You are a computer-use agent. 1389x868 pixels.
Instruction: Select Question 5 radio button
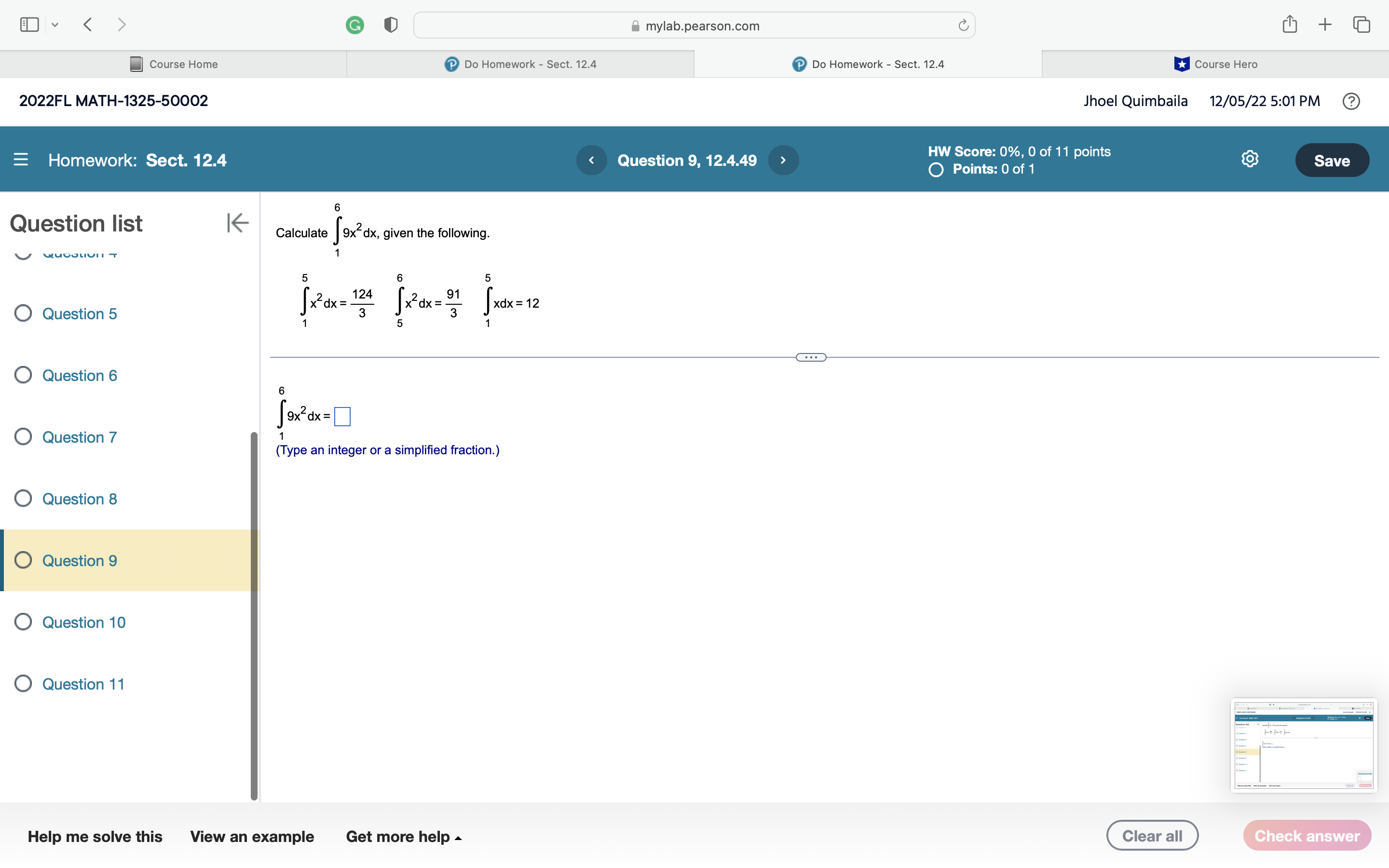23,313
